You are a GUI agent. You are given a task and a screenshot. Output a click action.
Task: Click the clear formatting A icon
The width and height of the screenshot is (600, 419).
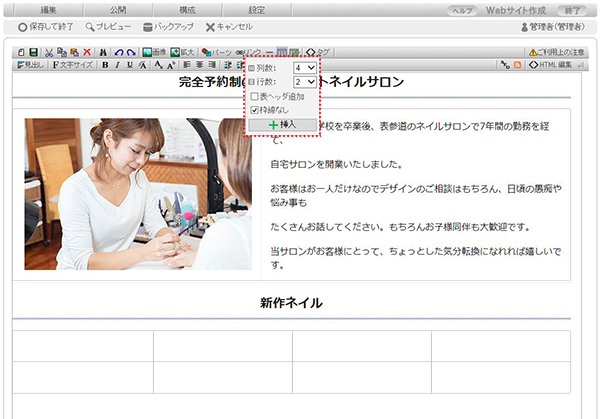pos(142,65)
